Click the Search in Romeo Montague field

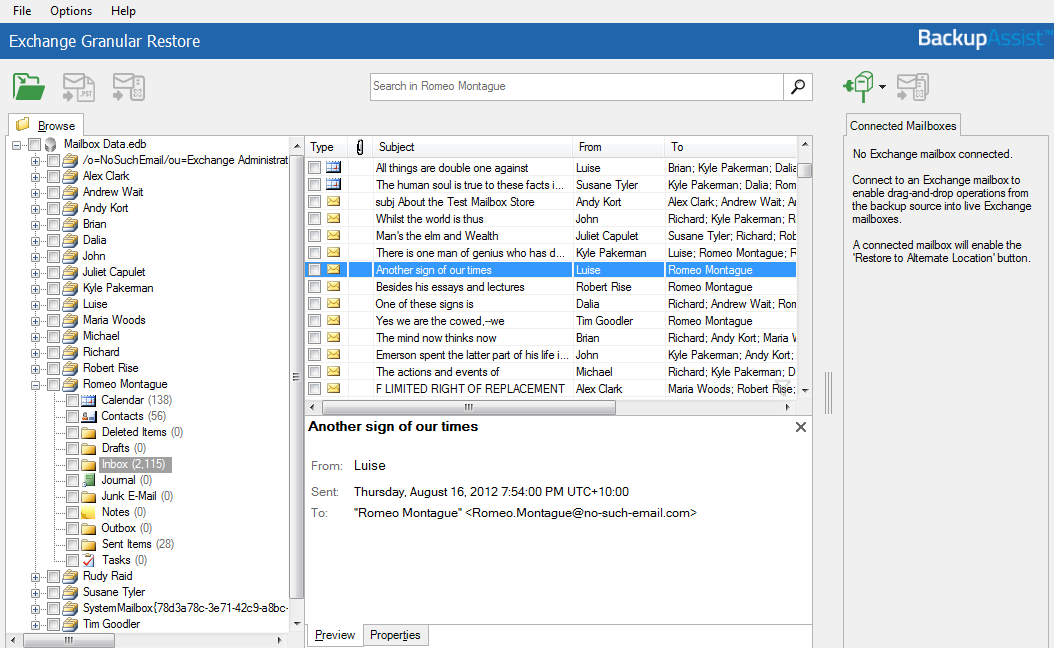coord(577,87)
